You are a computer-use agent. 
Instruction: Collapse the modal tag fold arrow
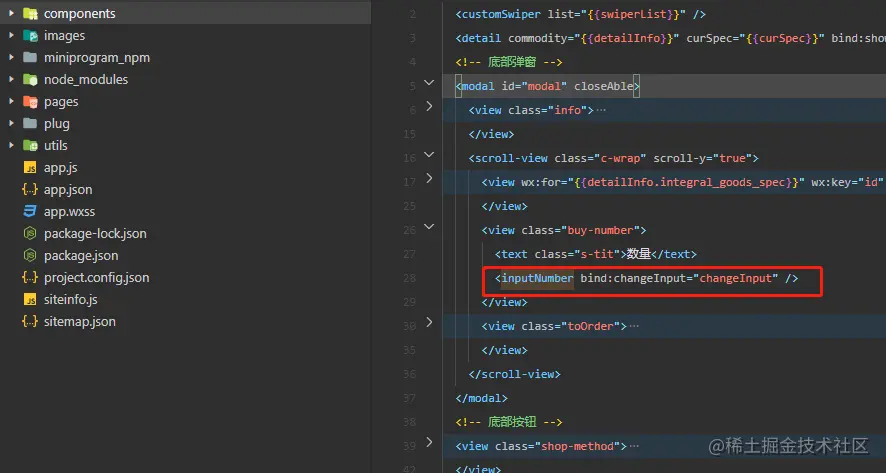click(x=429, y=83)
